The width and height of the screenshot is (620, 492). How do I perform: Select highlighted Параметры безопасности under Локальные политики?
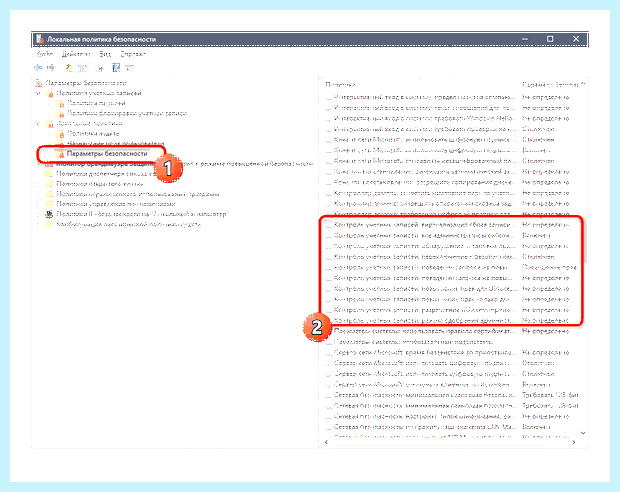tap(107, 153)
